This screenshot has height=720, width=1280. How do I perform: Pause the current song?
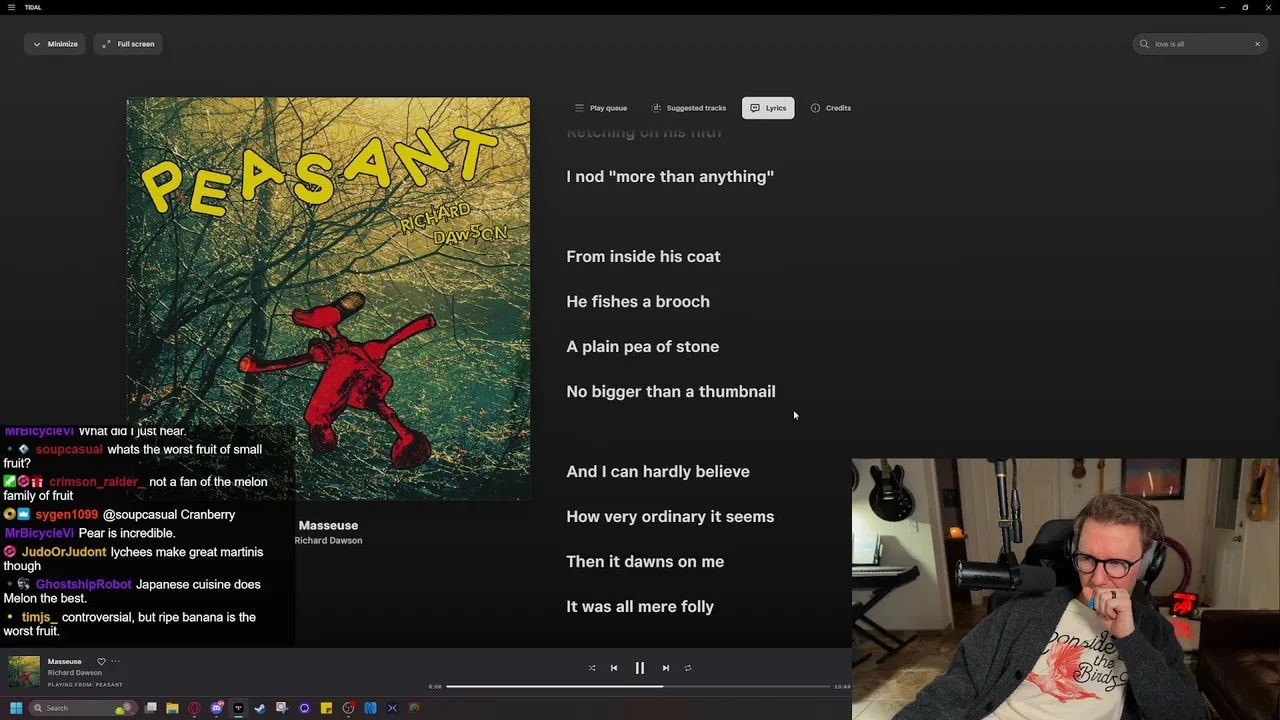click(x=640, y=668)
